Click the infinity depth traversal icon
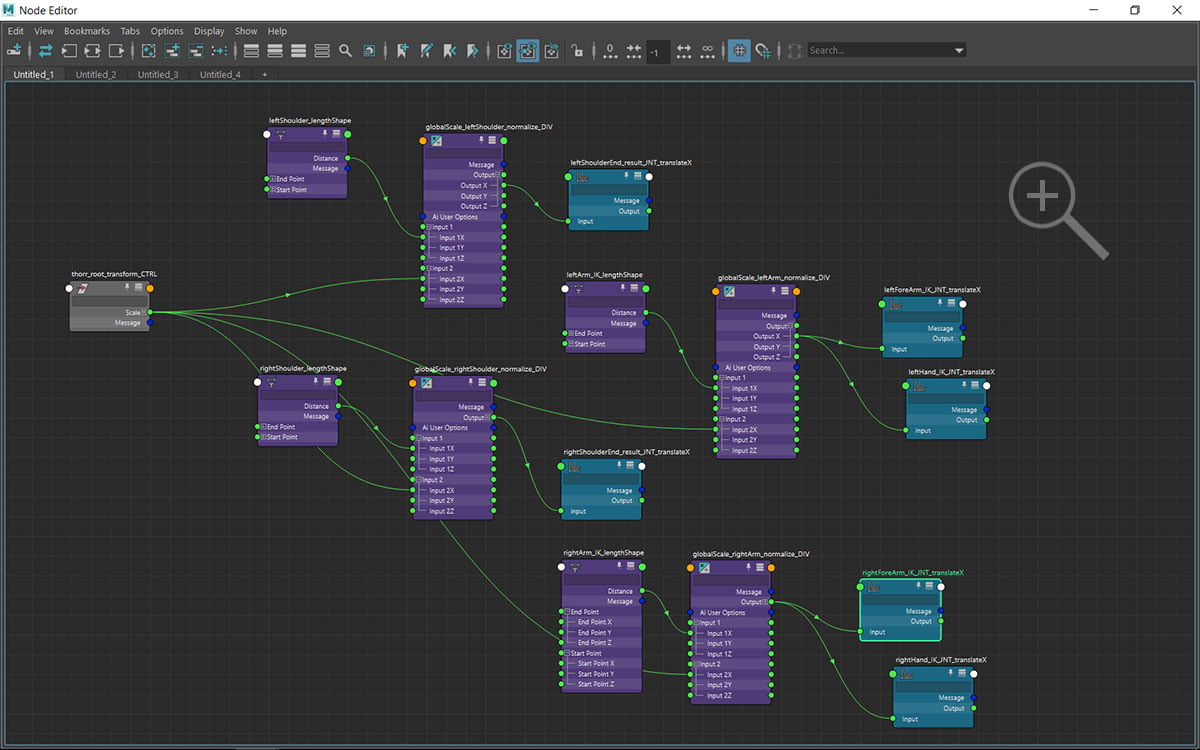Screen dimensions: 1200x750 pyautogui.click(x=708, y=50)
